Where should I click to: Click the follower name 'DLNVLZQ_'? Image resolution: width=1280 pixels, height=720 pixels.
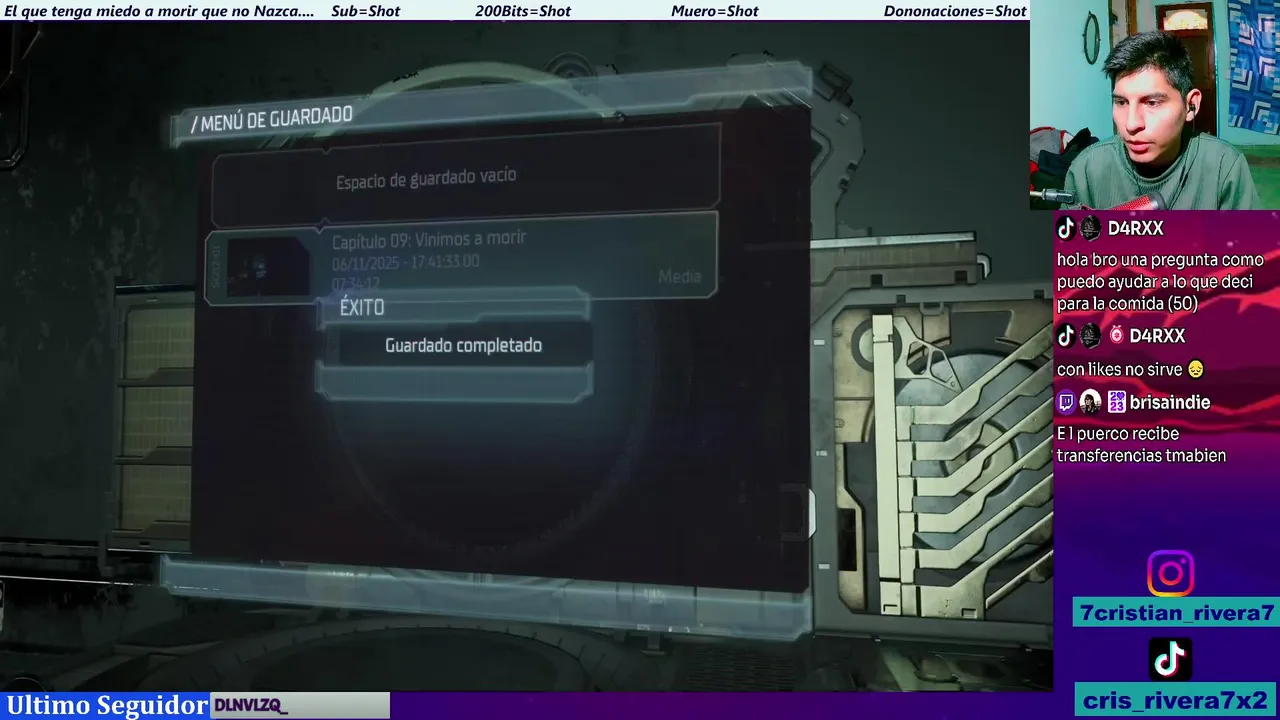[251, 706]
